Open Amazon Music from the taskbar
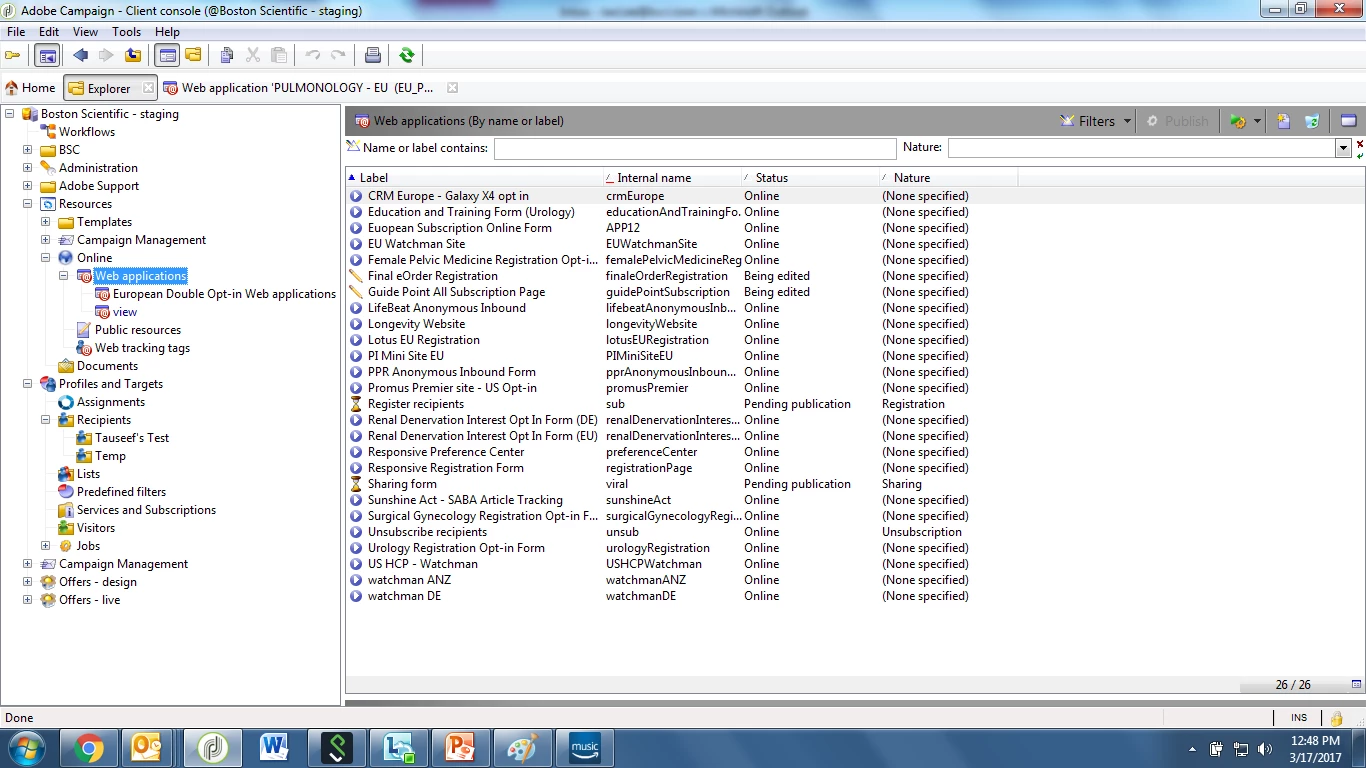 [x=585, y=749]
